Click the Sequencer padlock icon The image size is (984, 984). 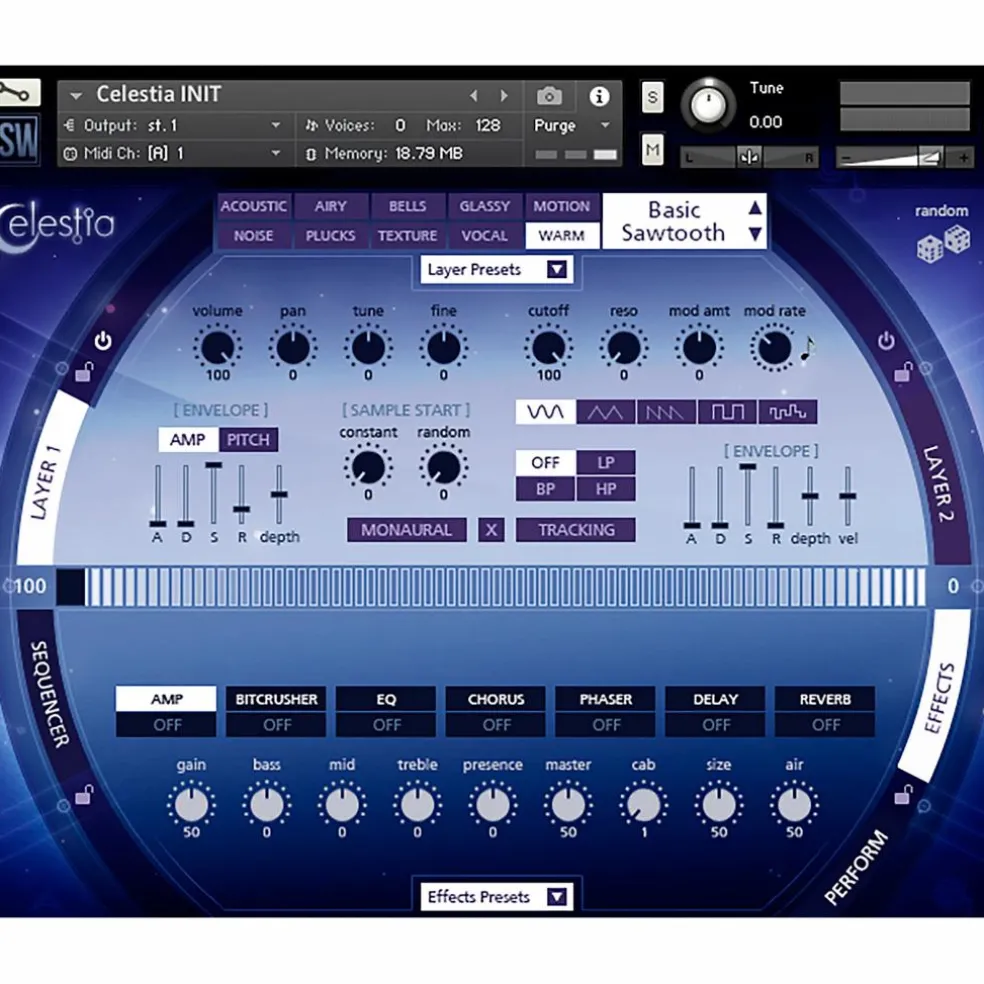pos(84,794)
